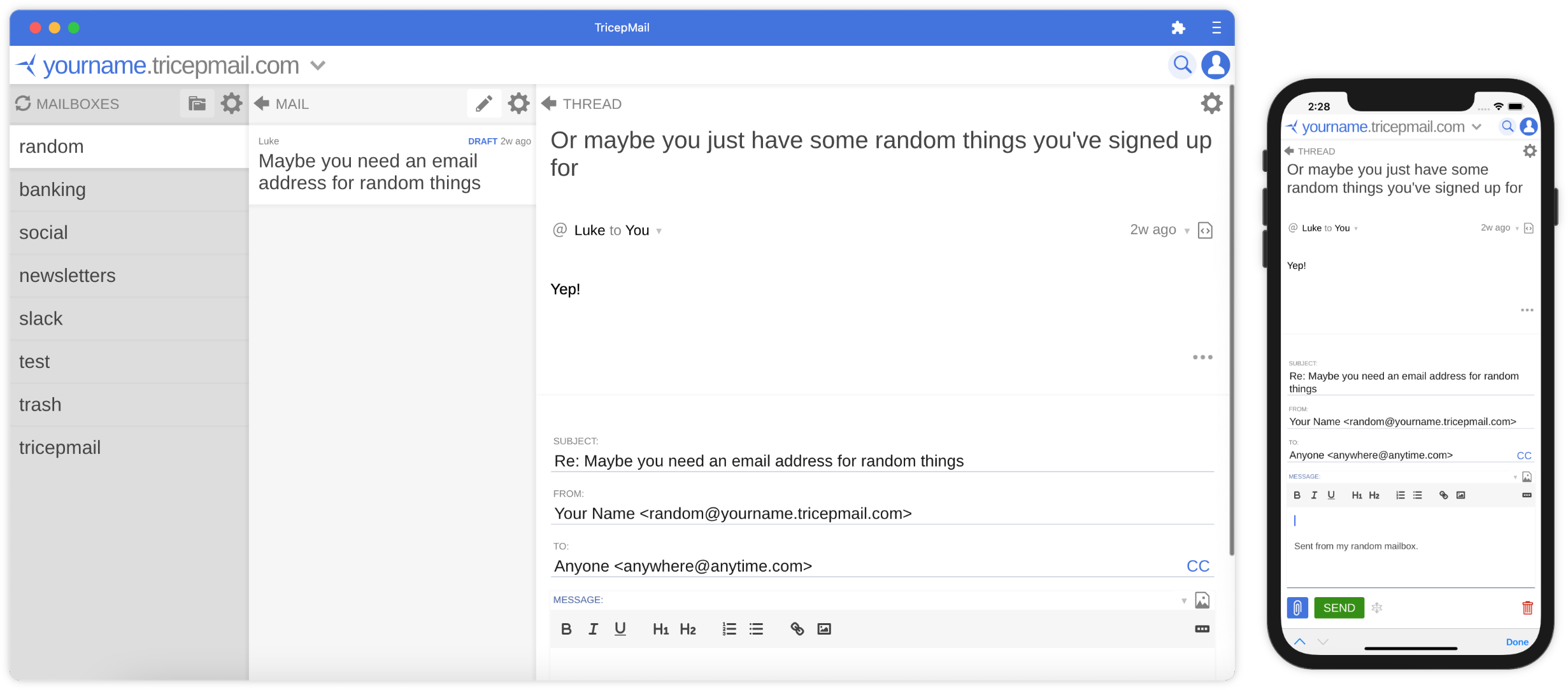Select the banking mailbox

(129, 190)
